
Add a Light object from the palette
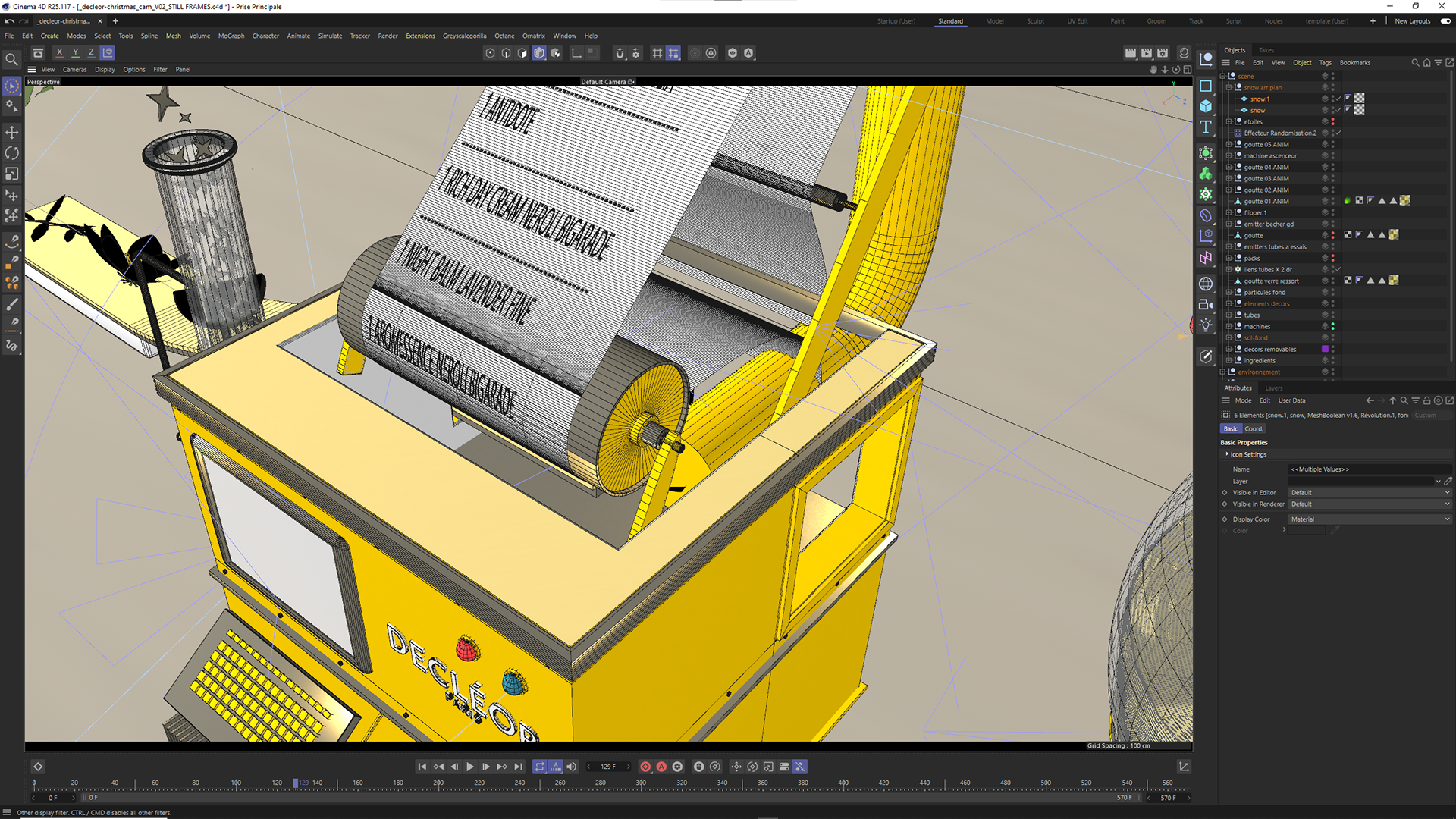click(x=1206, y=325)
